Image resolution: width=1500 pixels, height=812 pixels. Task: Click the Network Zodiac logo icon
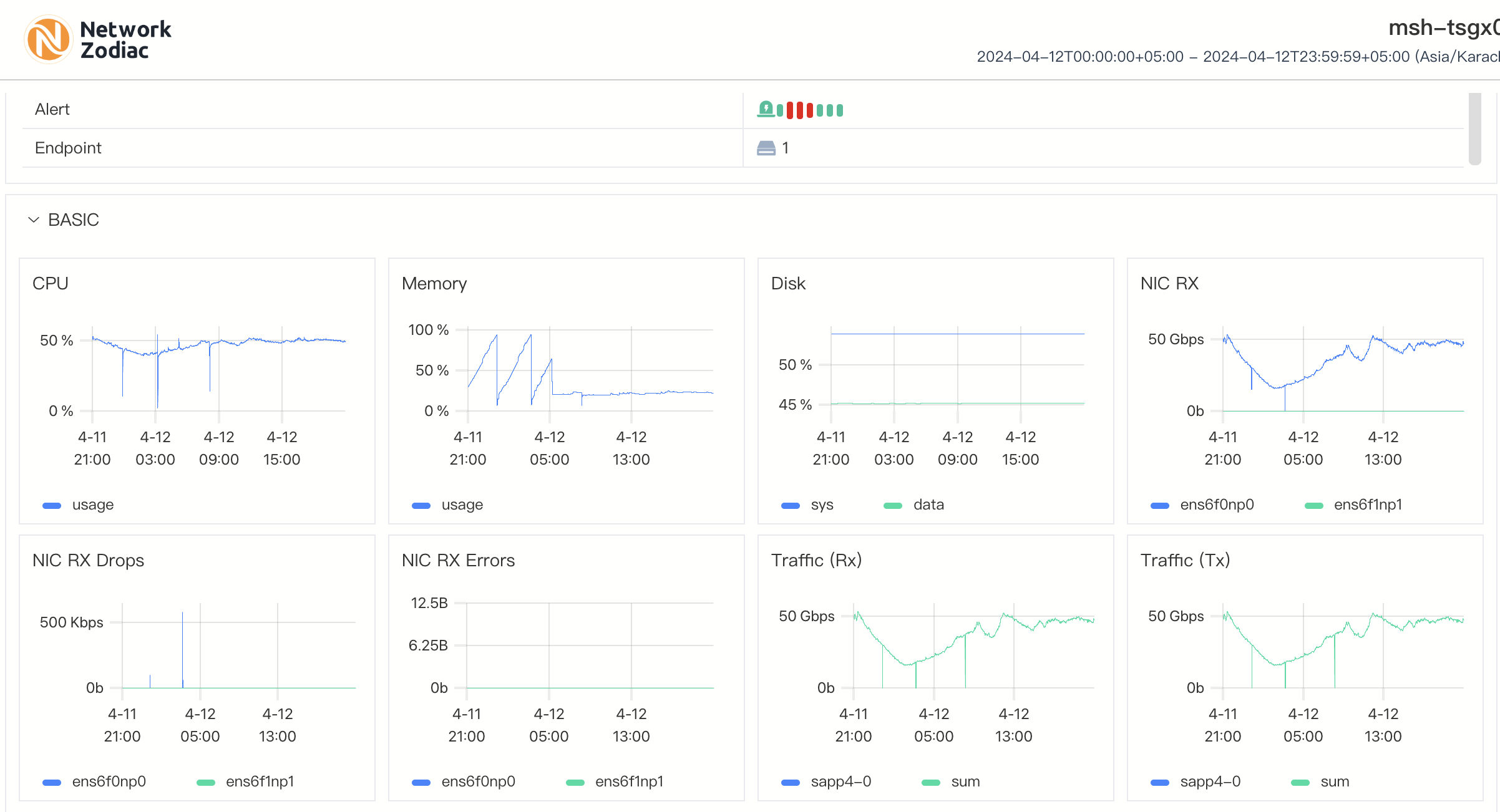(48, 39)
